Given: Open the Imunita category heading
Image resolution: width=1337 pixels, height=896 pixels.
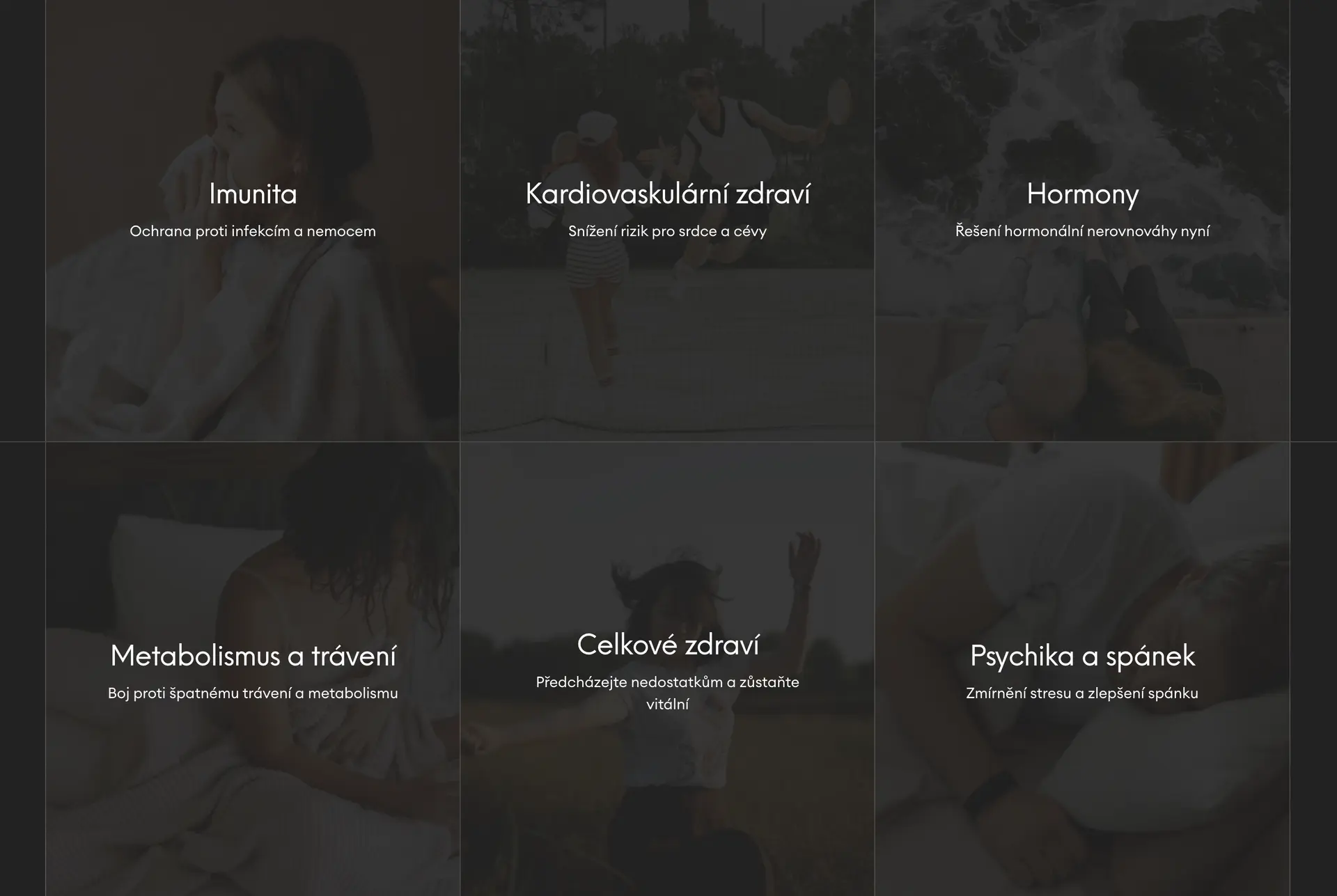Looking at the screenshot, I should coord(253,194).
